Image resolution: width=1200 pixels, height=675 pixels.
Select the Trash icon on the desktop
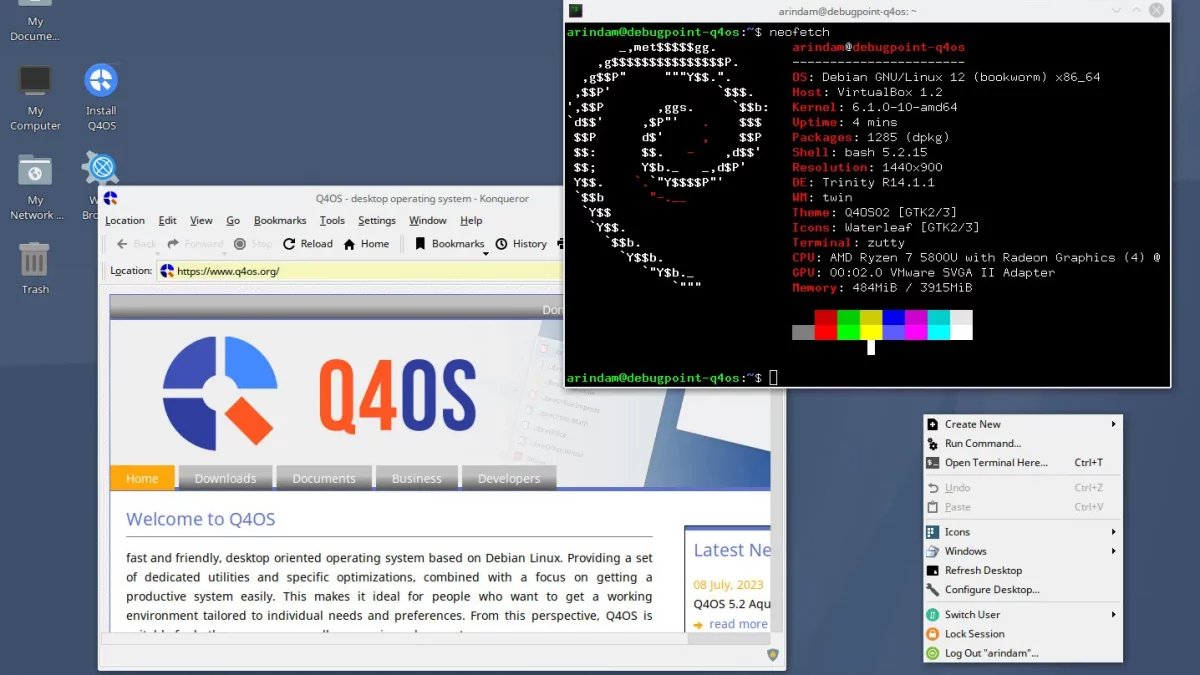click(35, 260)
